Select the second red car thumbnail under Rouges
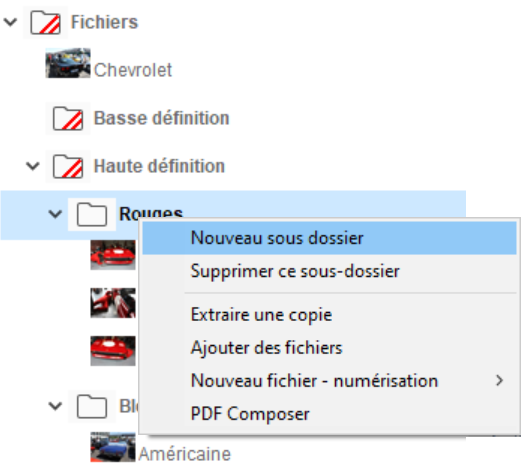The image size is (521, 471). coord(113,303)
